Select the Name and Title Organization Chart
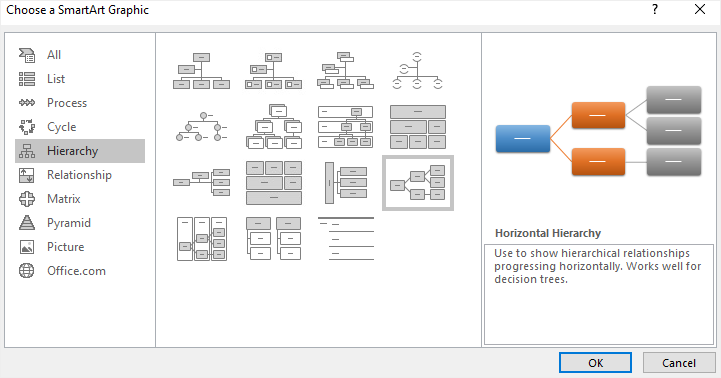The image size is (721, 378). [345, 71]
